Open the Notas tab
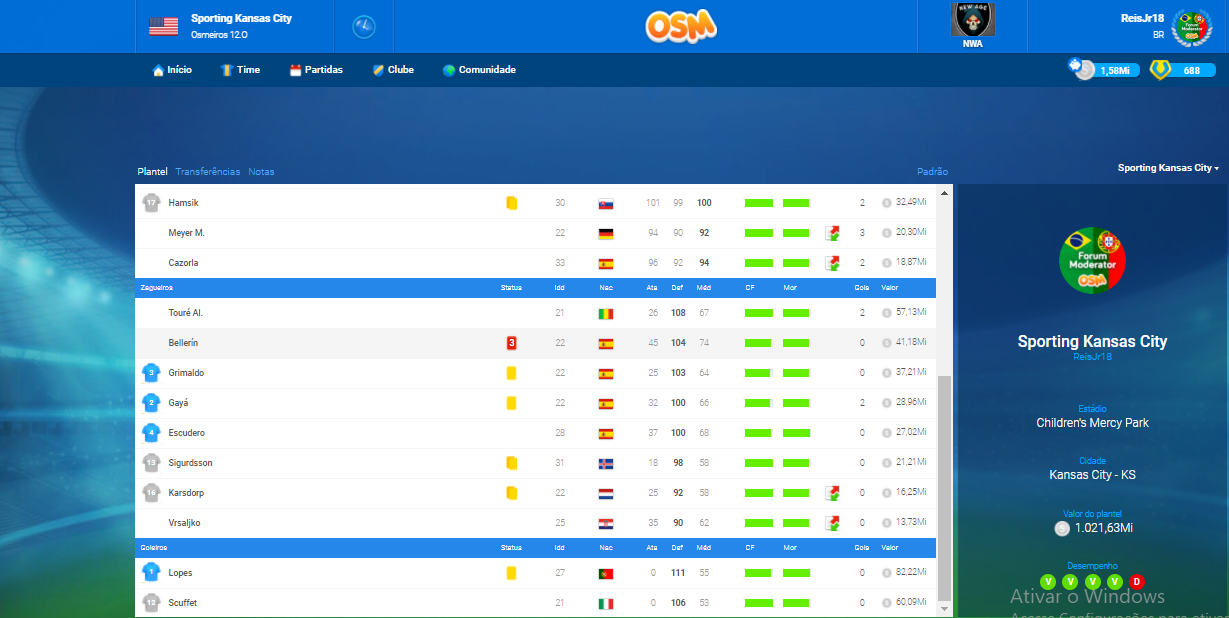The image size is (1229, 618). pos(261,172)
